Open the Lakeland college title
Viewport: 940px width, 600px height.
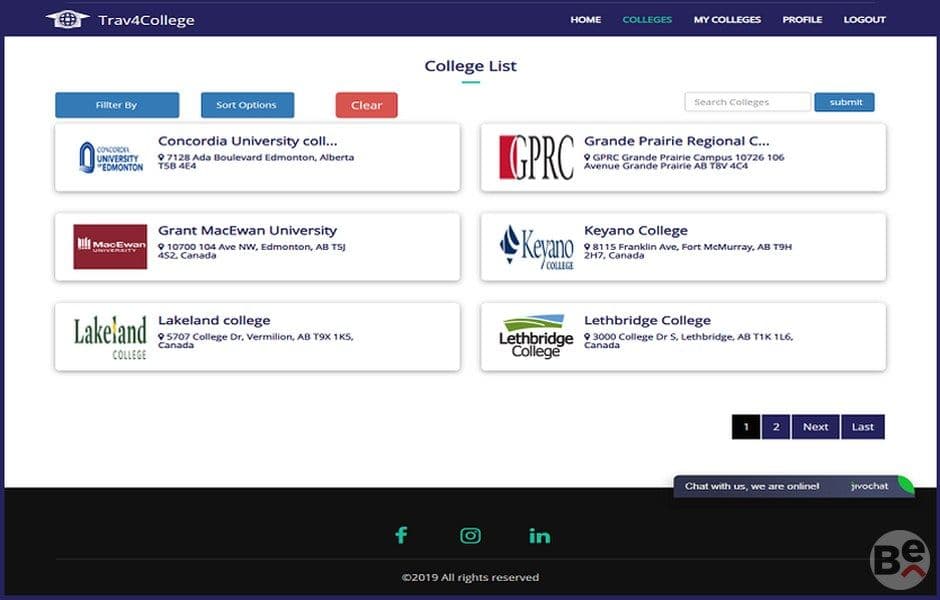[214, 320]
